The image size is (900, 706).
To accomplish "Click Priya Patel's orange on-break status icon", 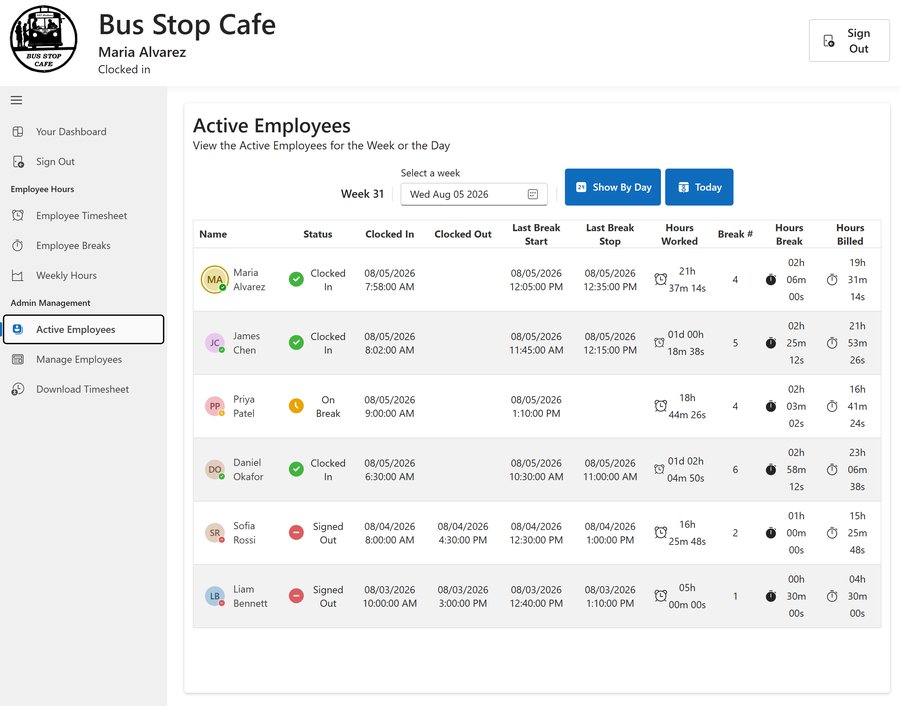I will point(296,406).
